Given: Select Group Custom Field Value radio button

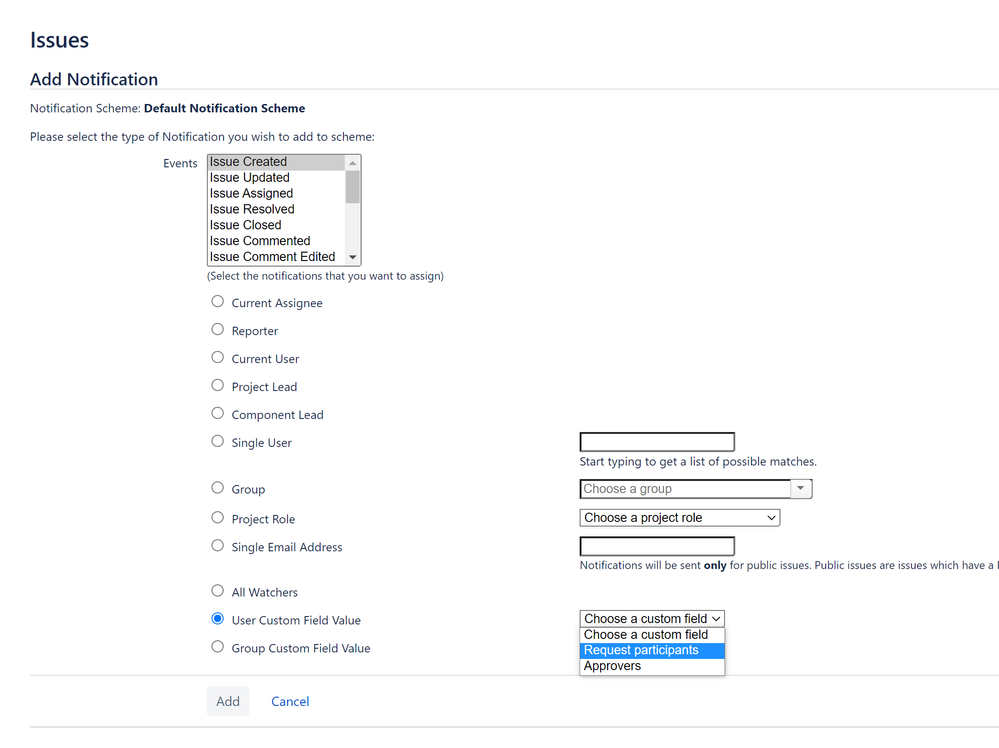Looking at the screenshot, I should 217,647.
